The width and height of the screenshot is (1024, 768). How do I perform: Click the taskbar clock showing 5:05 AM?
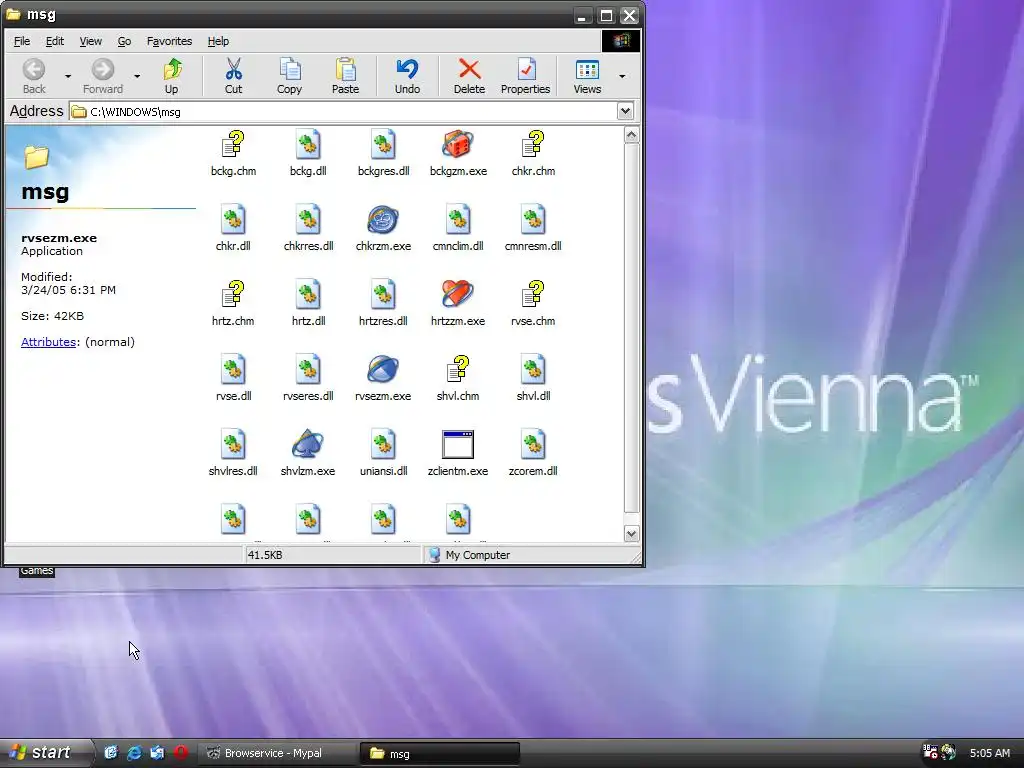(989, 753)
